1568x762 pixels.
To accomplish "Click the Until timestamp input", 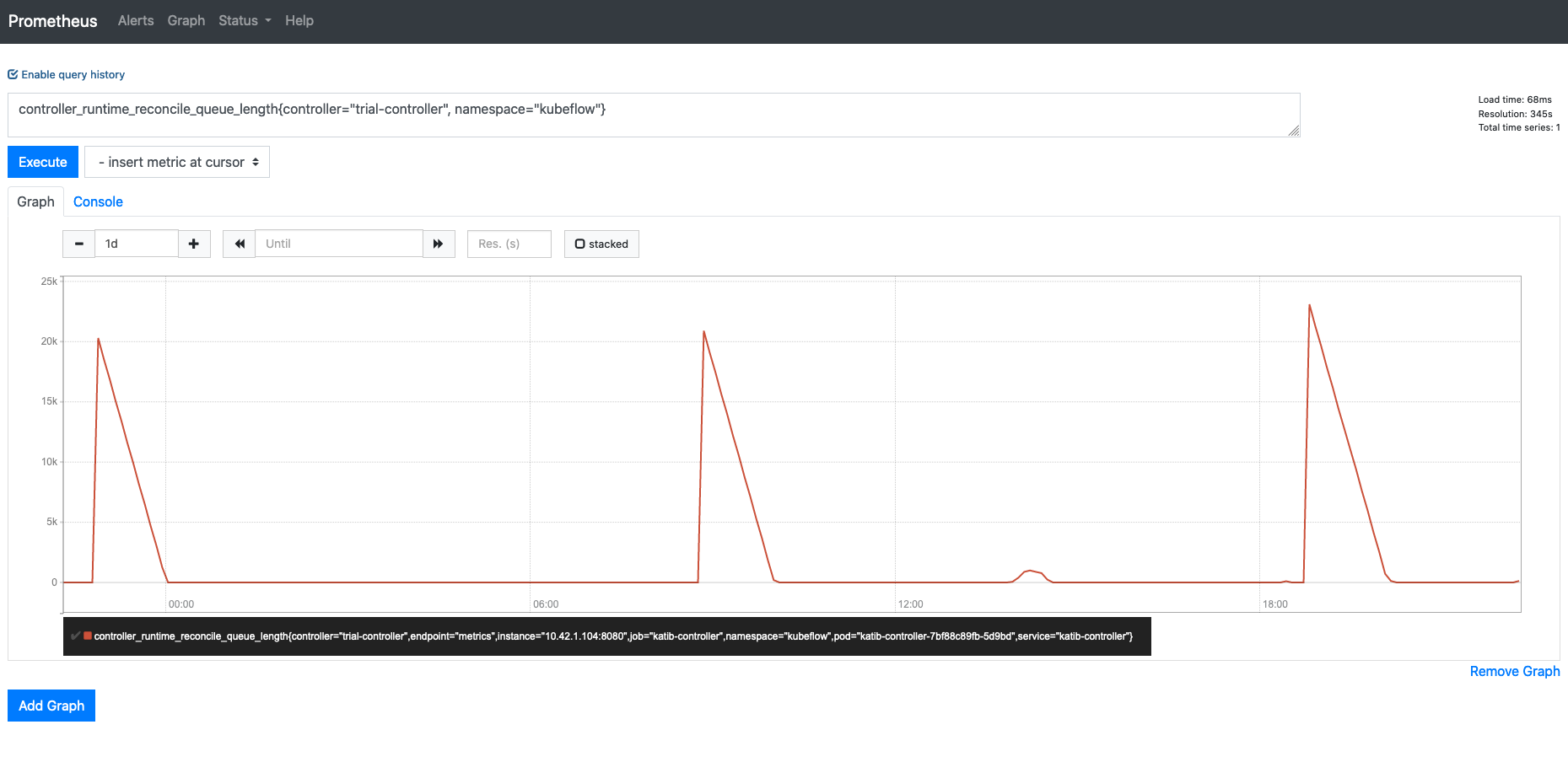I will (x=338, y=244).
